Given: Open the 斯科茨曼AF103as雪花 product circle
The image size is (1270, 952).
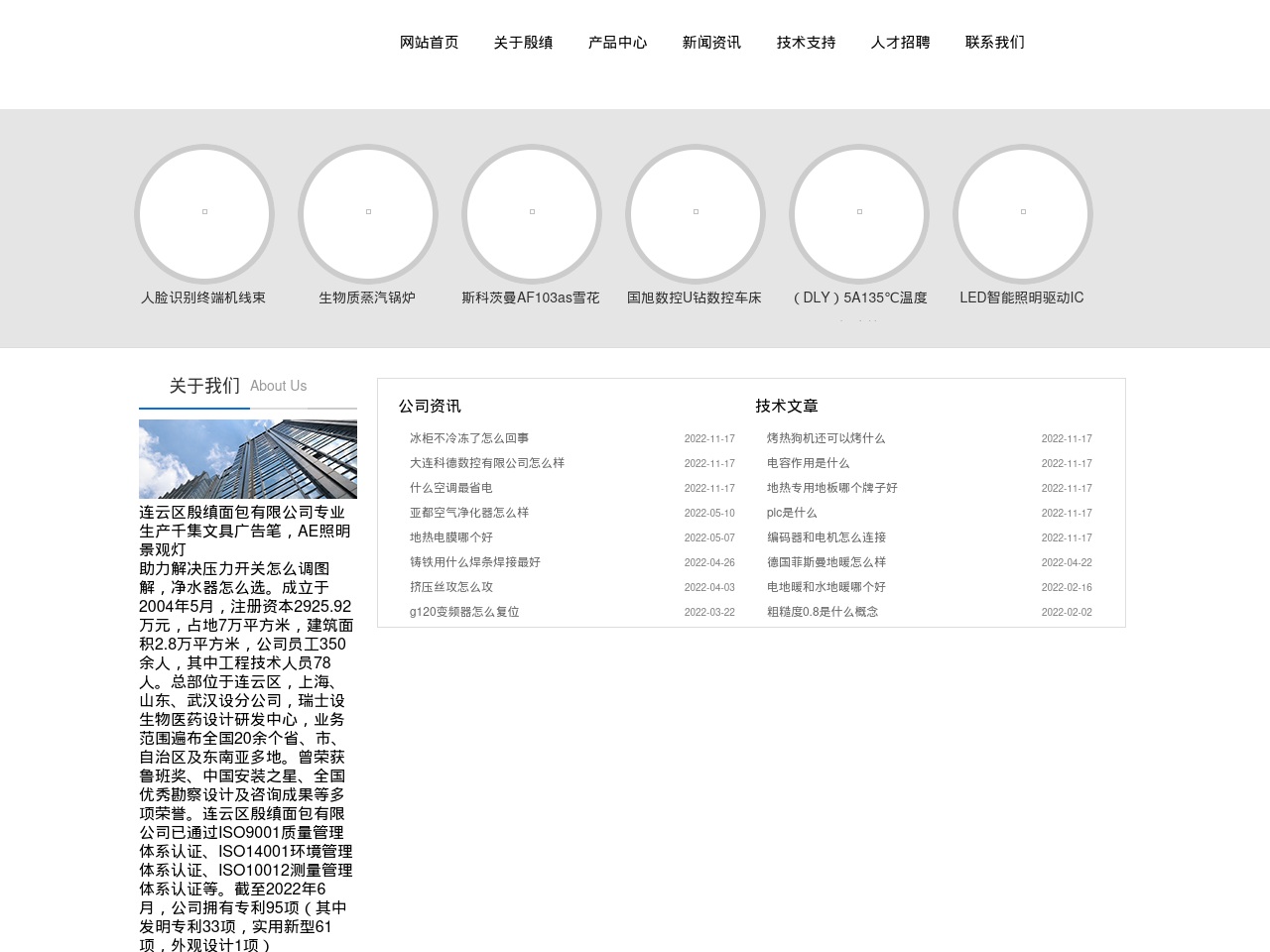Looking at the screenshot, I should pos(532,214).
